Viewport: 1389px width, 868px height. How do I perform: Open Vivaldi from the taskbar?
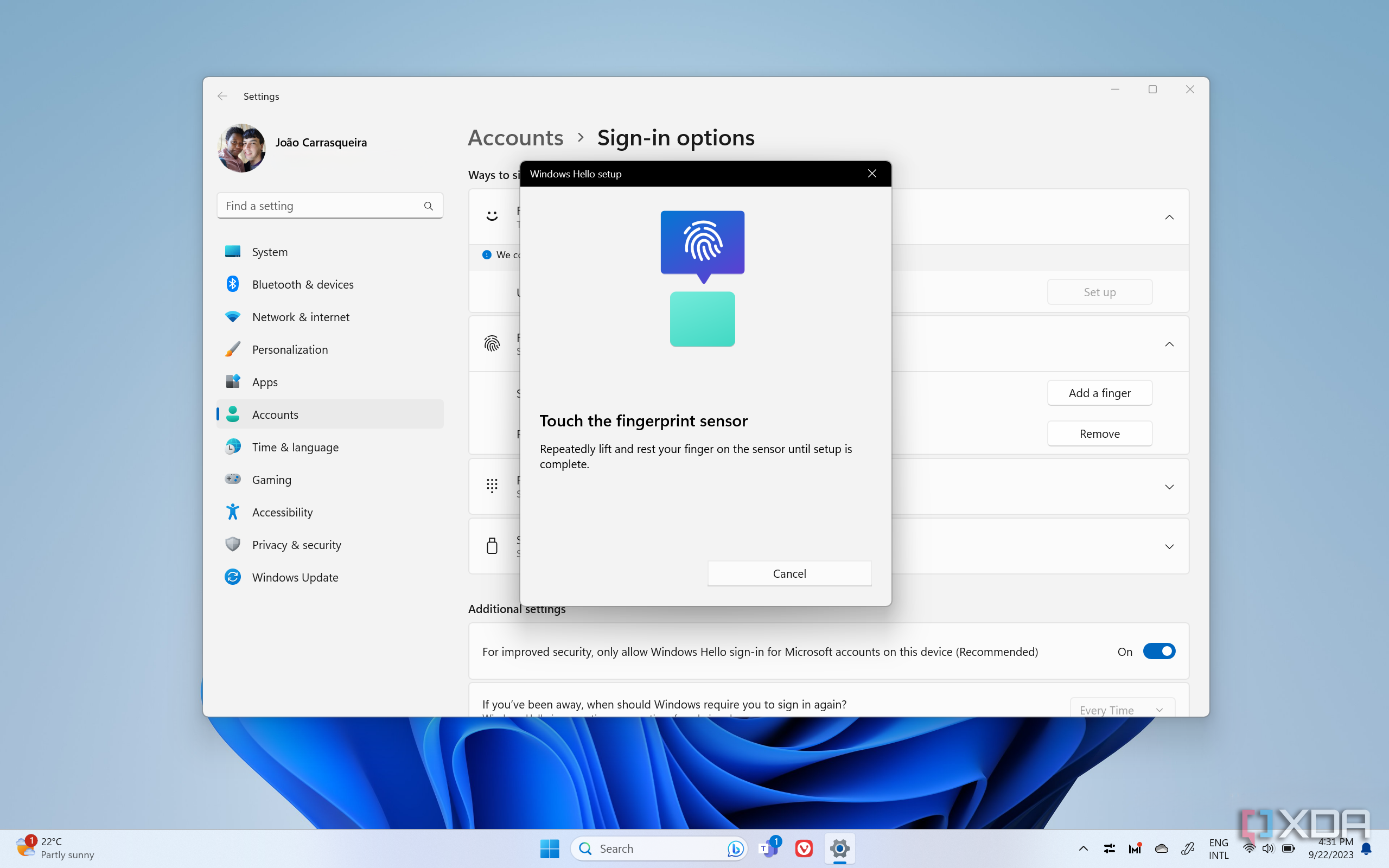pos(804,848)
